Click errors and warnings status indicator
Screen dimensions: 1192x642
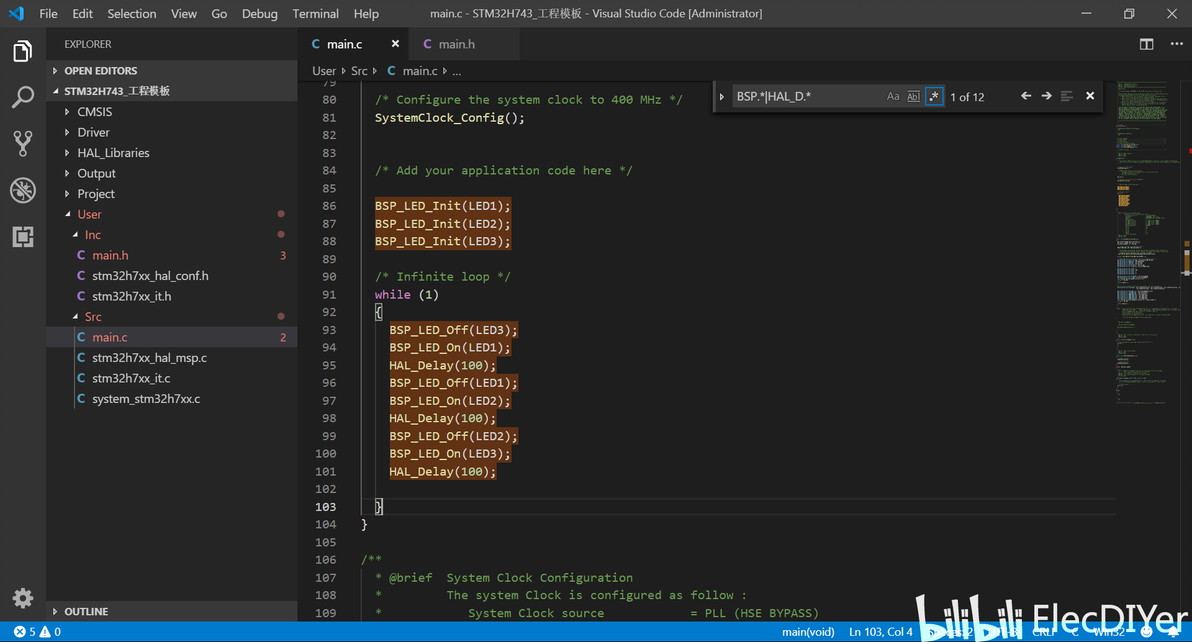click(x=37, y=632)
